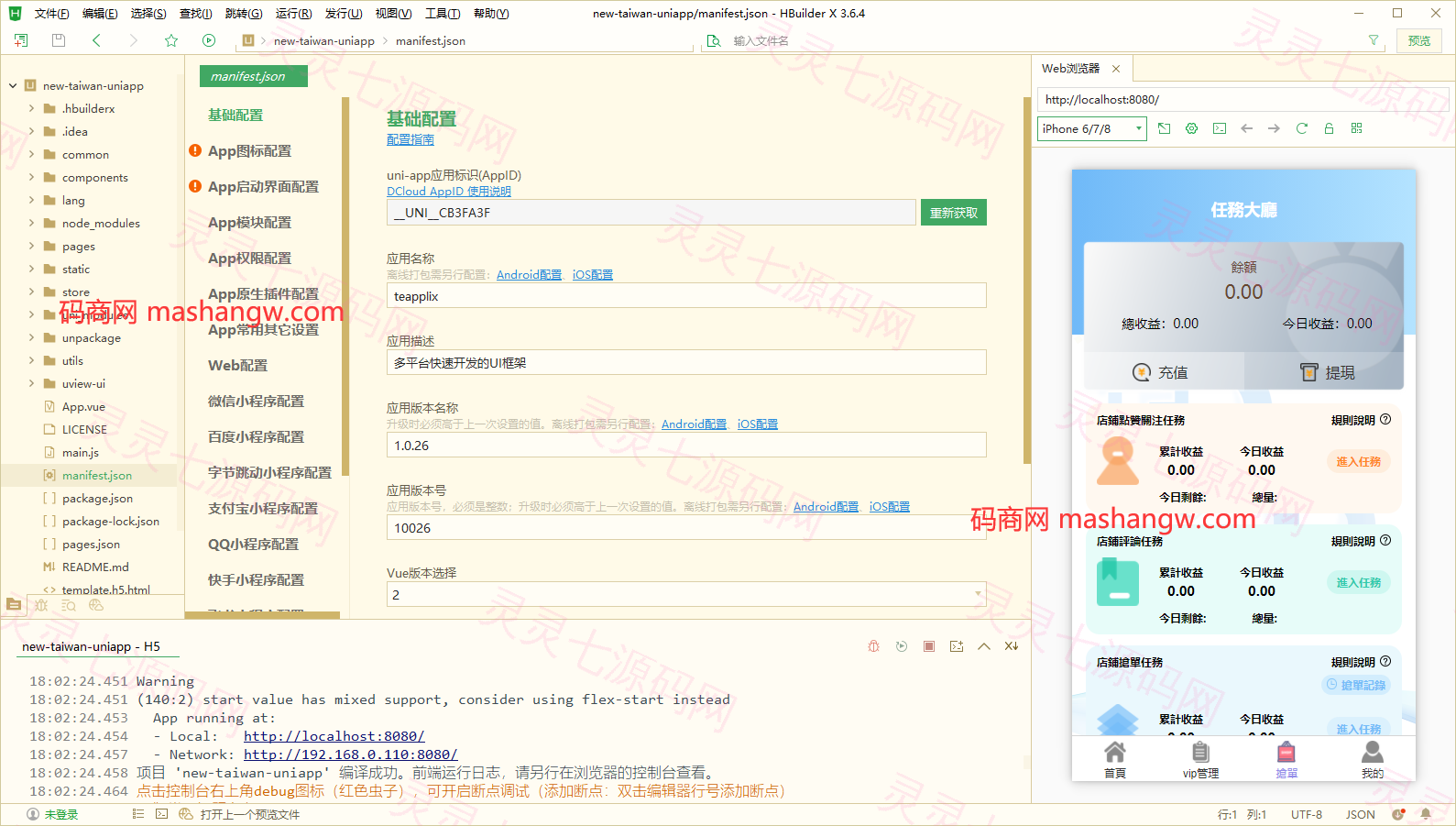Click the Save file toolbar icon

59,40
